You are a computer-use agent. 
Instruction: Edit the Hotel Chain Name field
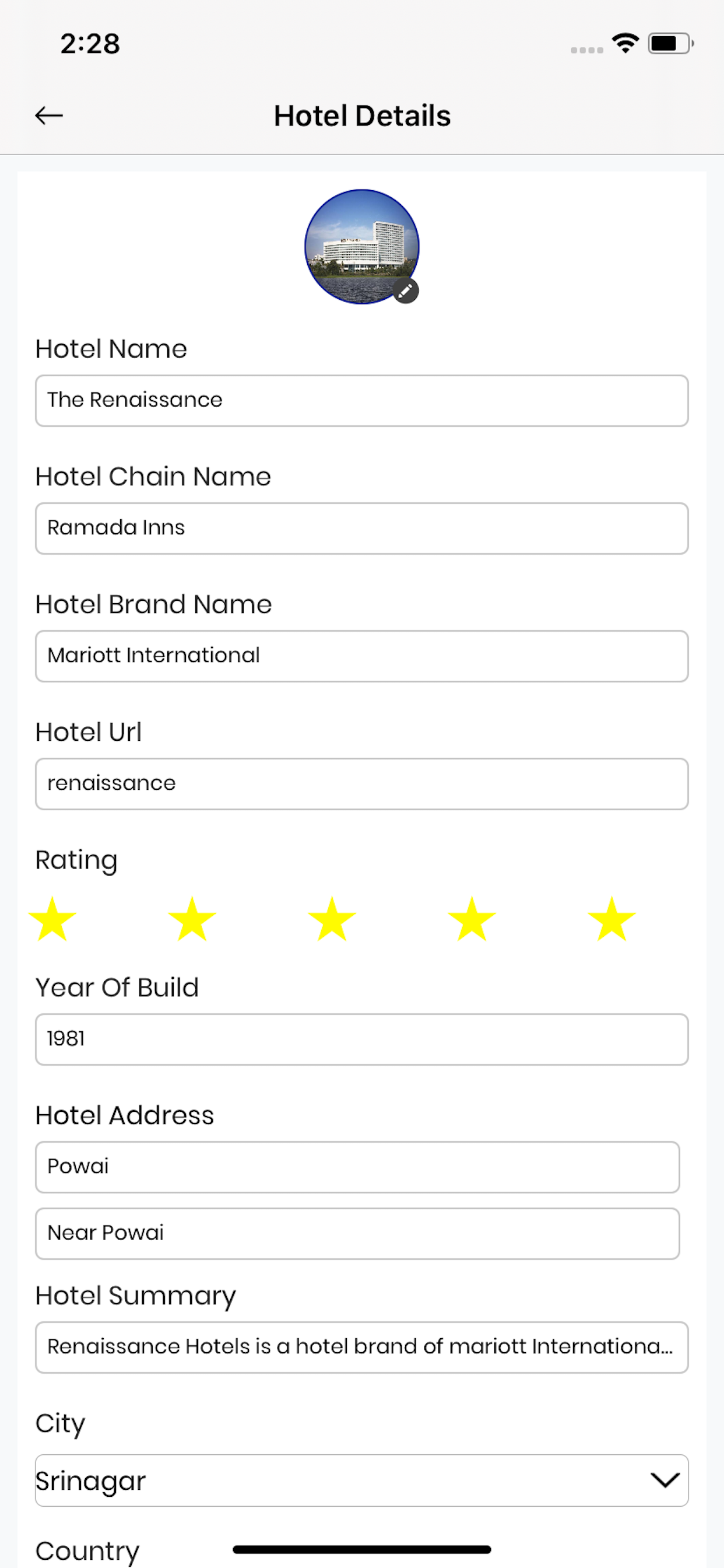pos(362,528)
